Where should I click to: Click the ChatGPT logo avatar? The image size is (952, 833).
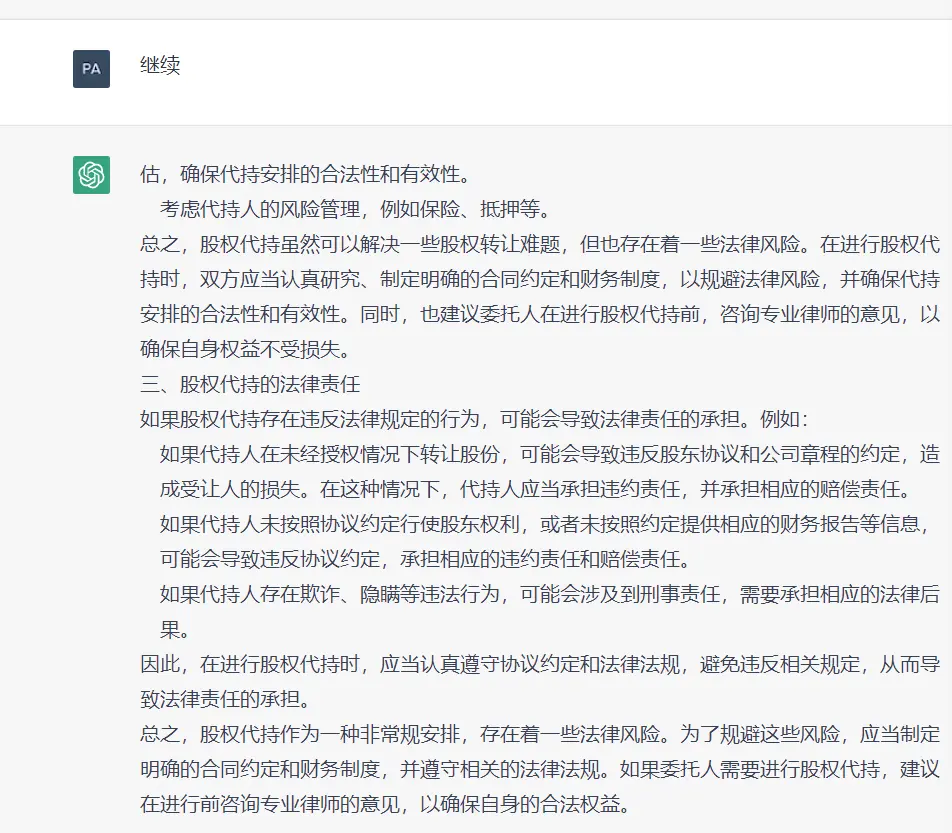pyautogui.click(x=91, y=175)
